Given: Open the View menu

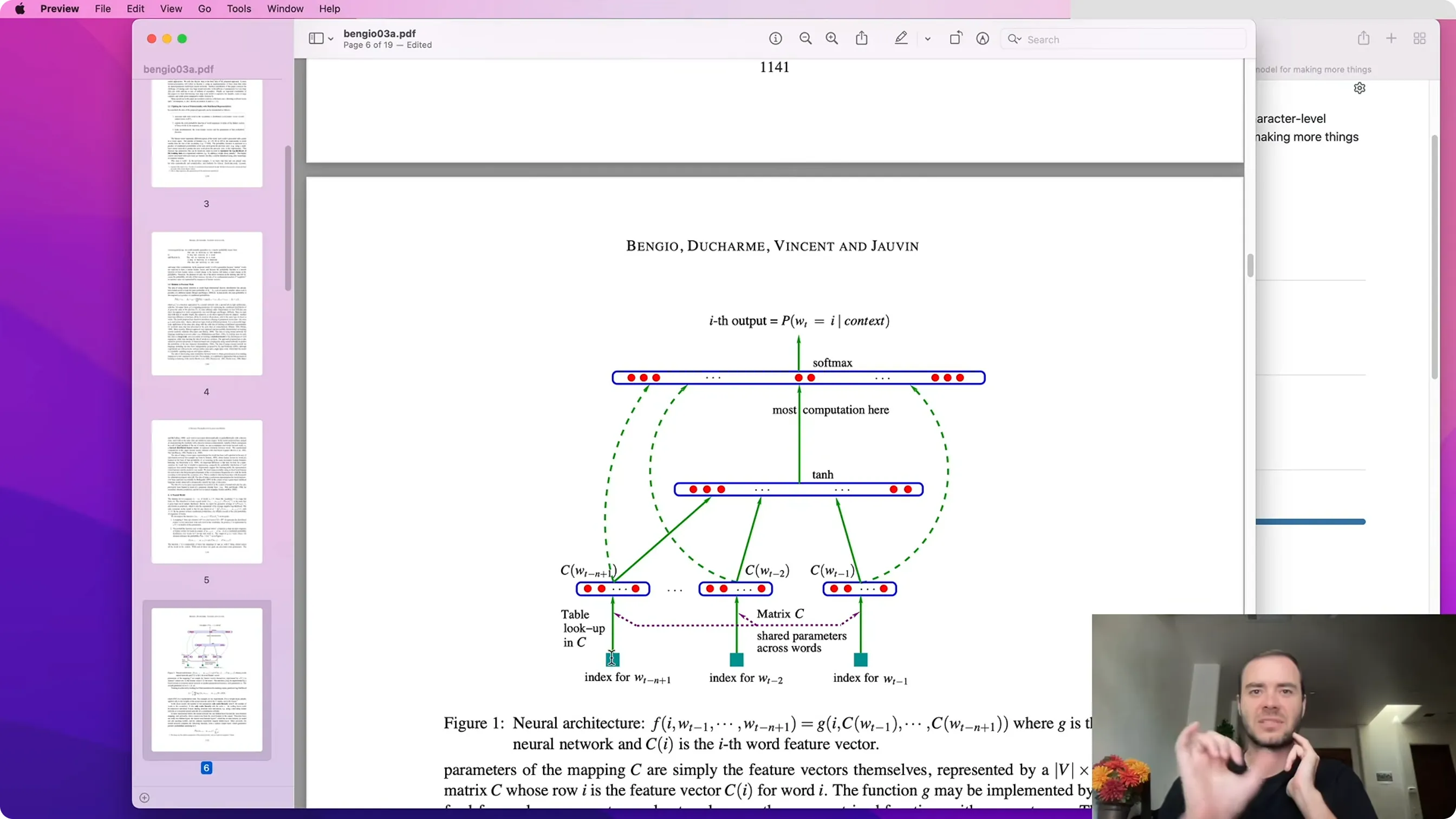Looking at the screenshot, I should click(171, 9).
